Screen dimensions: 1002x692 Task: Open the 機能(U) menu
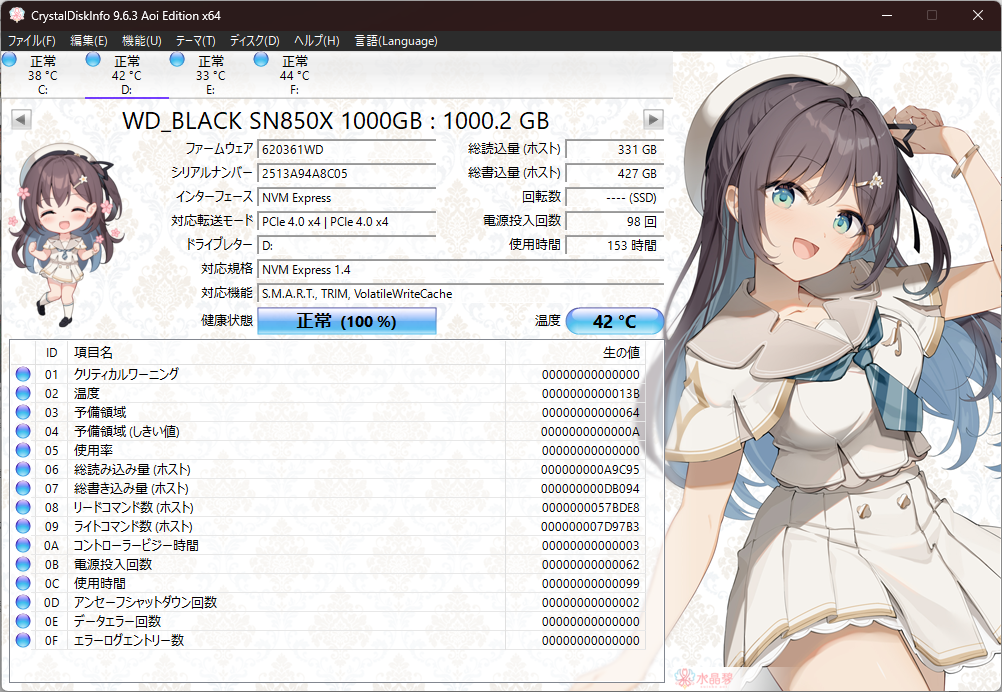click(142, 41)
